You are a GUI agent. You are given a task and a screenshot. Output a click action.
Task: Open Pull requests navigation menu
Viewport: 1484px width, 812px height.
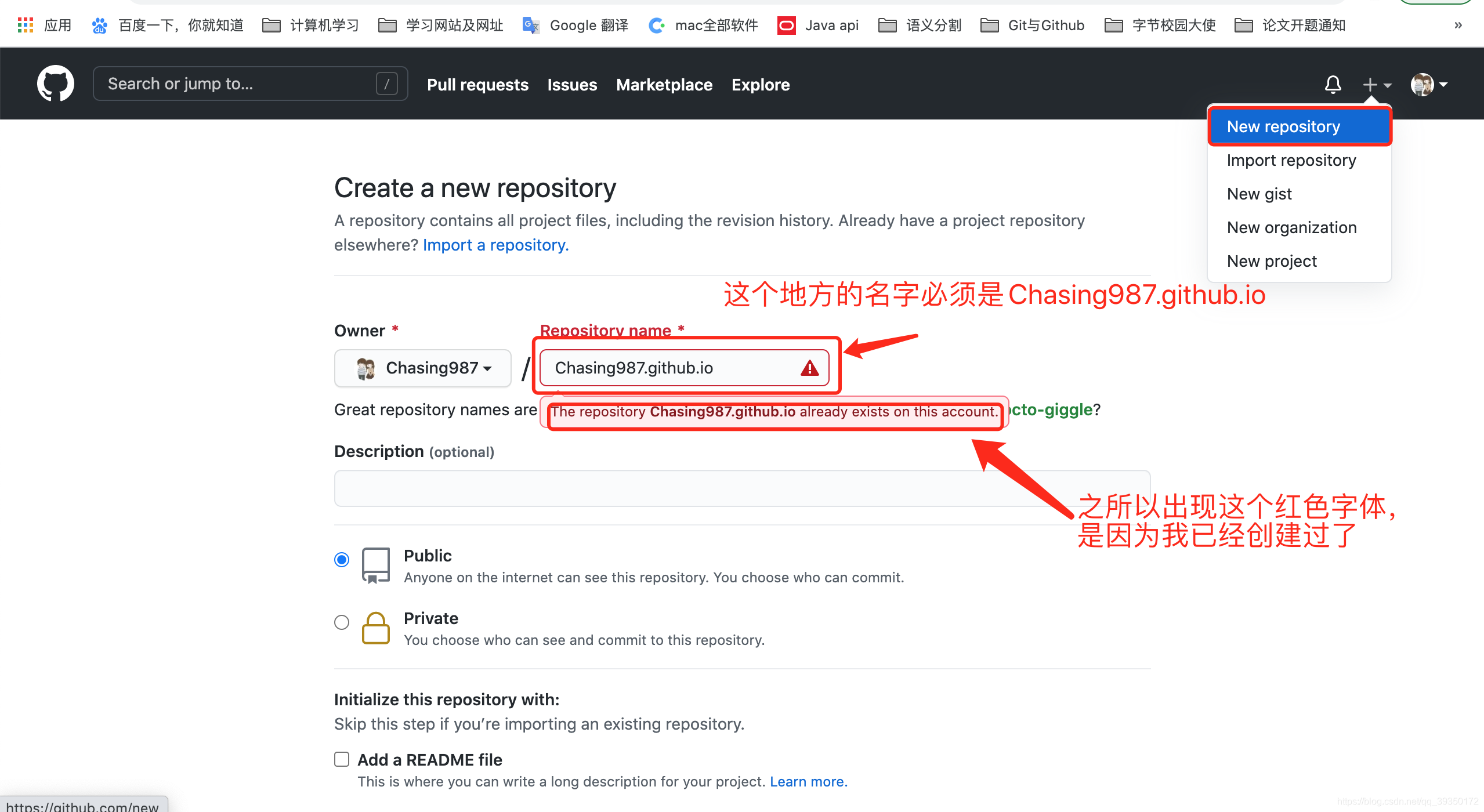pos(477,84)
